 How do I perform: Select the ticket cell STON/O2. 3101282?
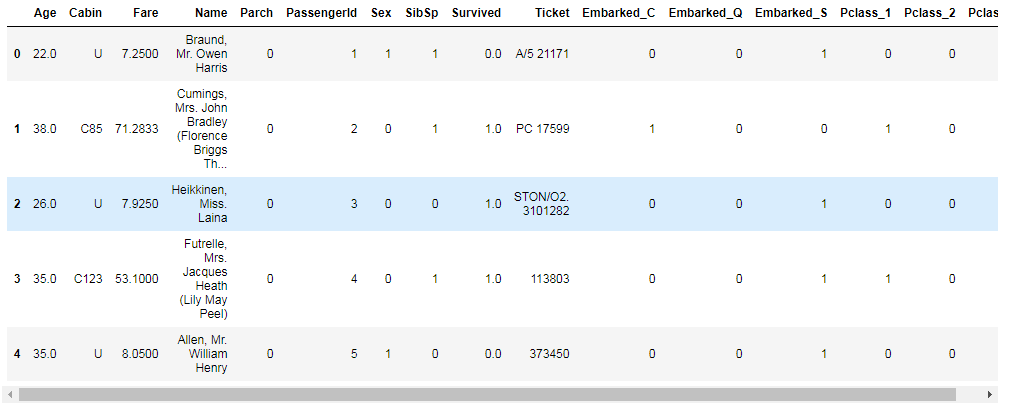[541, 204]
